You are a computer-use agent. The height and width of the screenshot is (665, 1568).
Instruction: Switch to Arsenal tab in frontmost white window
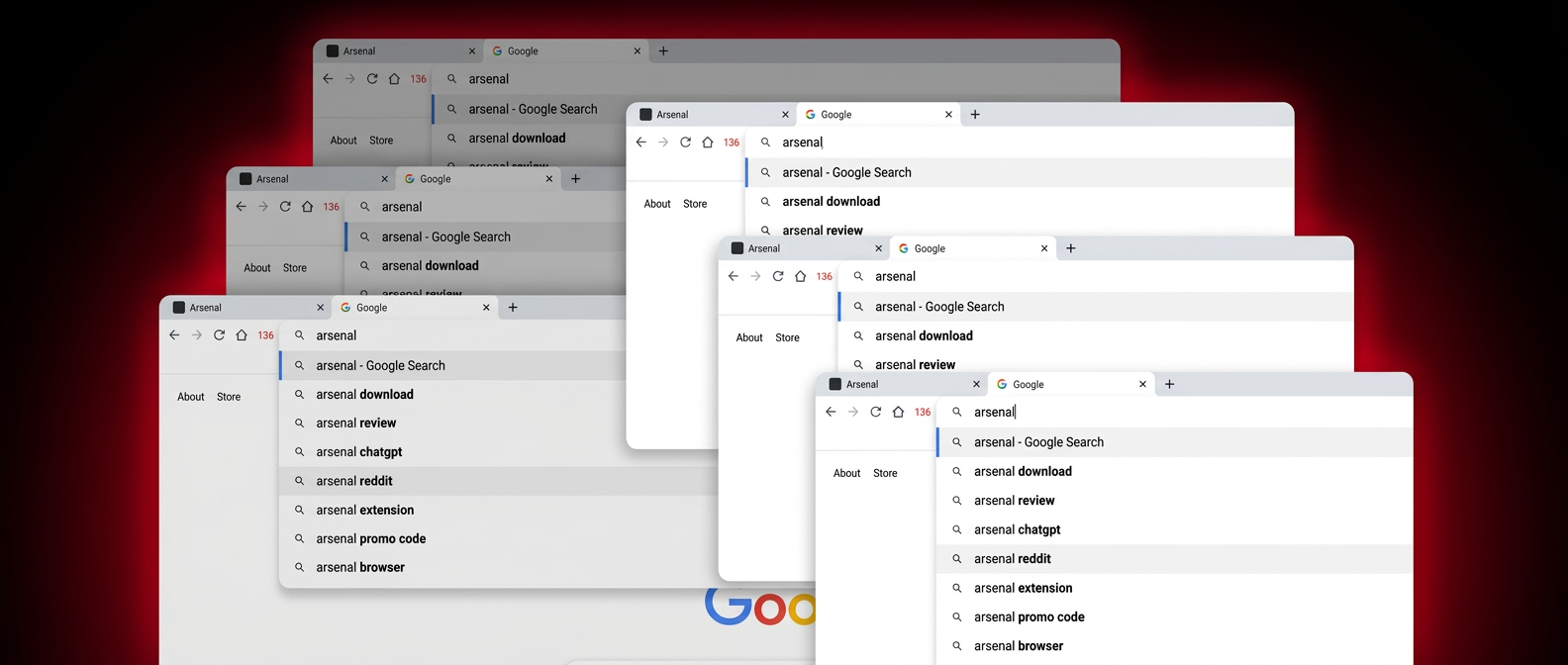point(903,384)
